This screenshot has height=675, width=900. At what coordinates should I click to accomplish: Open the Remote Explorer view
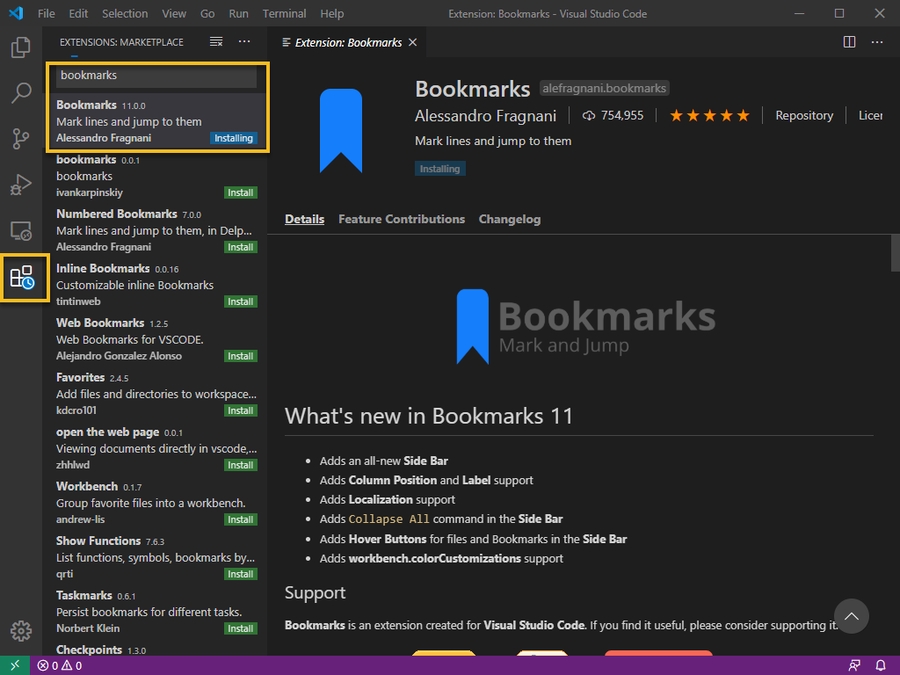[x=21, y=231]
